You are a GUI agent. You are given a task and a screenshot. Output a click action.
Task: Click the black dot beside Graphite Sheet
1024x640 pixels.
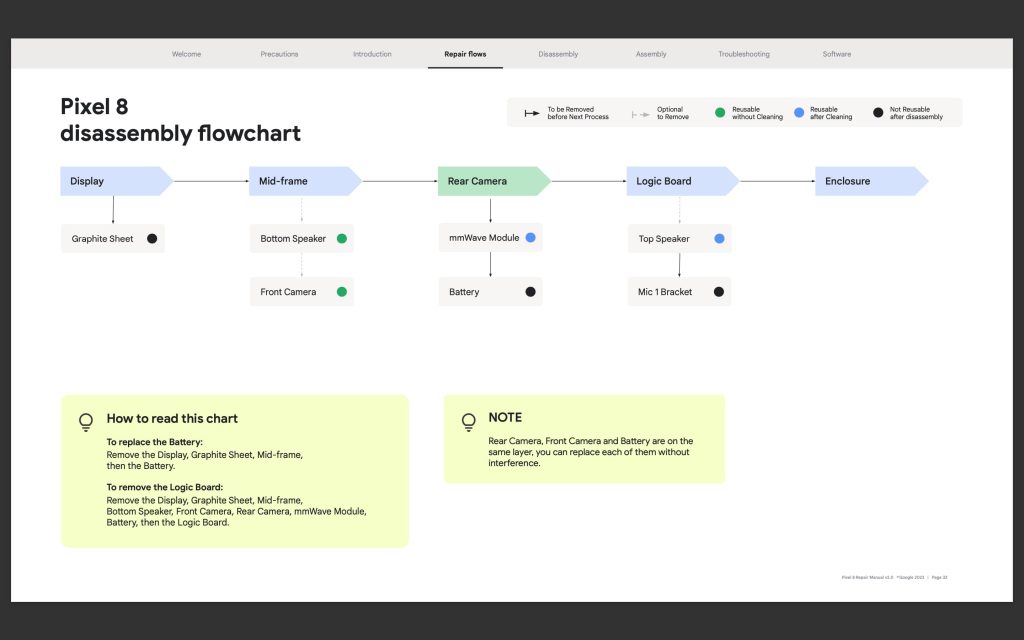click(152, 239)
